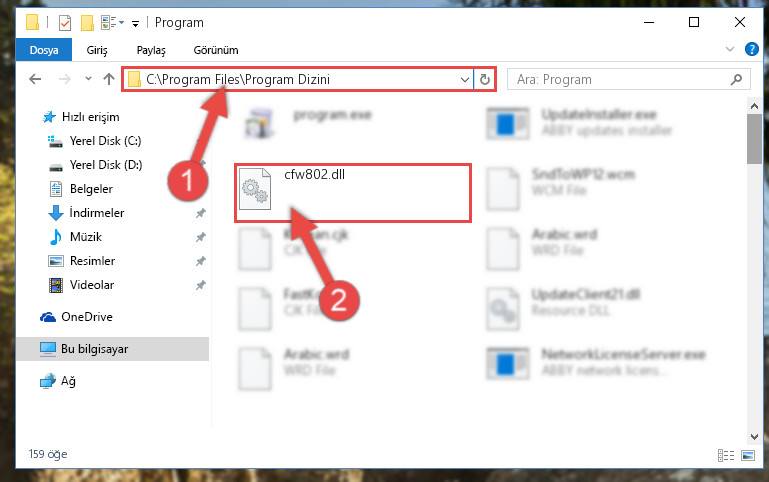Viewport: 769px width, 482px height.
Task: Open the Dosya menu
Action: pyautogui.click(x=44, y=50)
